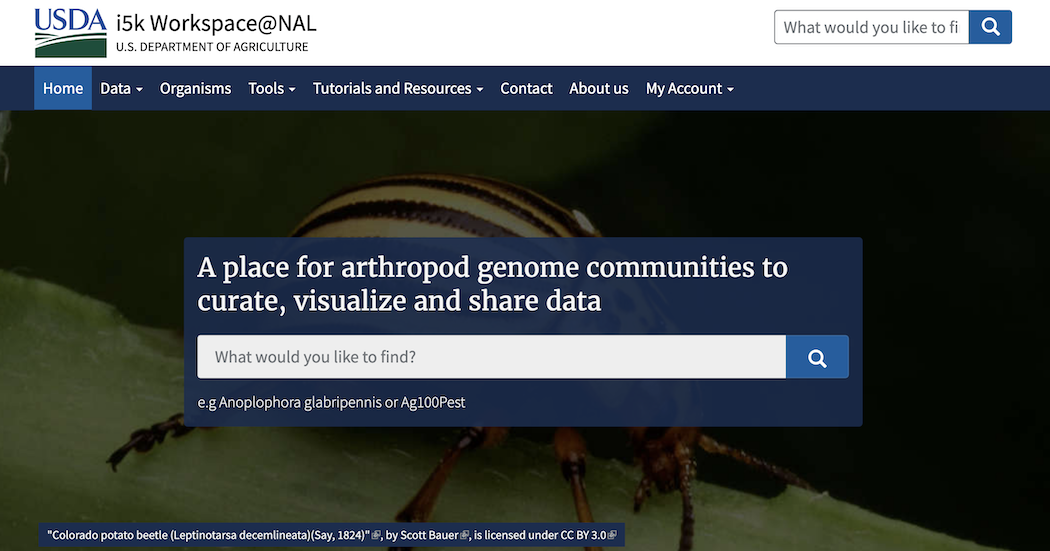Open the Contact page
The width and height of the screenshot is (1050, 551).
526,88
